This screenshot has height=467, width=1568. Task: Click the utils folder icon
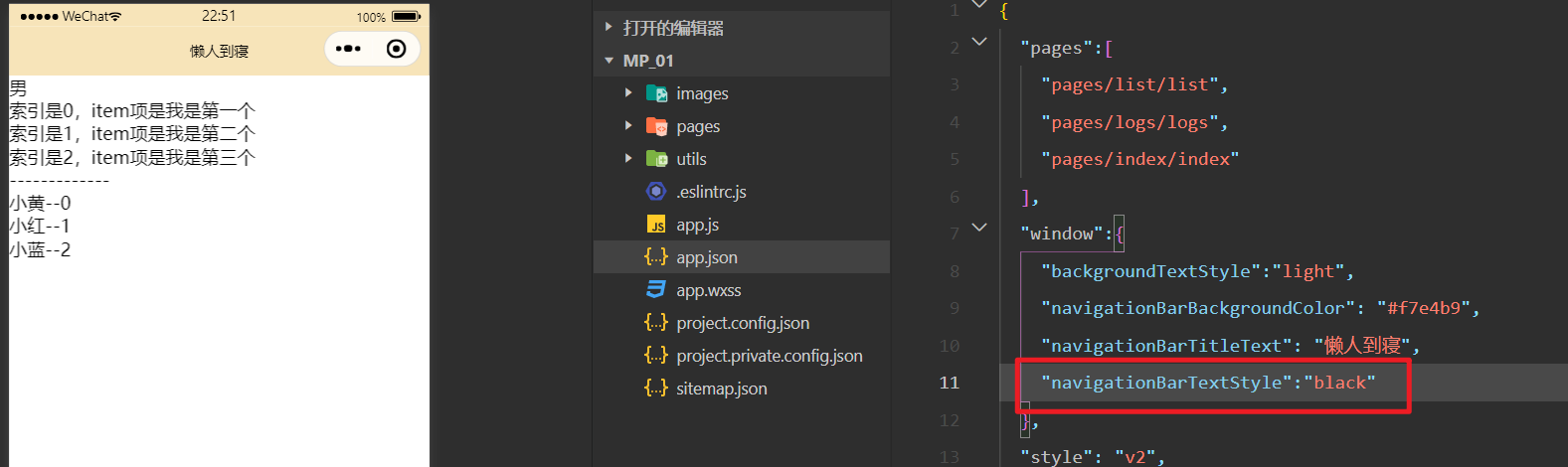point(656,159)
